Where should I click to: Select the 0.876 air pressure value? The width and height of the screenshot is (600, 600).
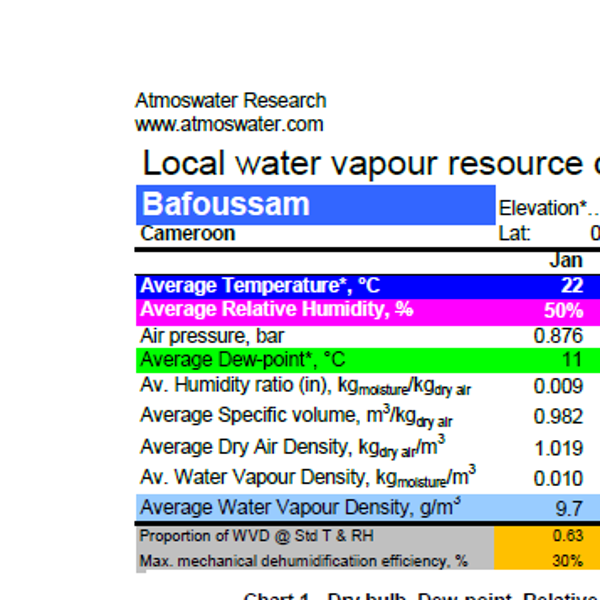pyautogui.click(x=558, y=336)
